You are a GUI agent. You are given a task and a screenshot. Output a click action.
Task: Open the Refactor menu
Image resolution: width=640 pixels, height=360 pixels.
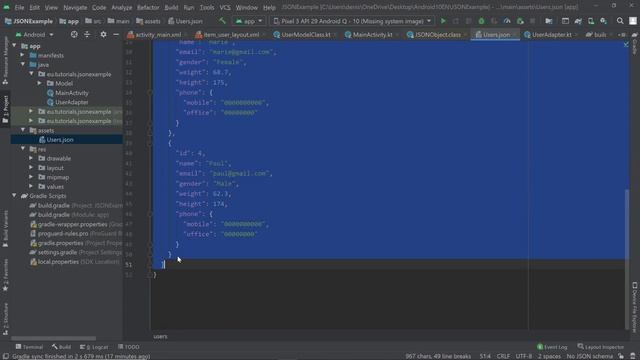click(148, 7)
